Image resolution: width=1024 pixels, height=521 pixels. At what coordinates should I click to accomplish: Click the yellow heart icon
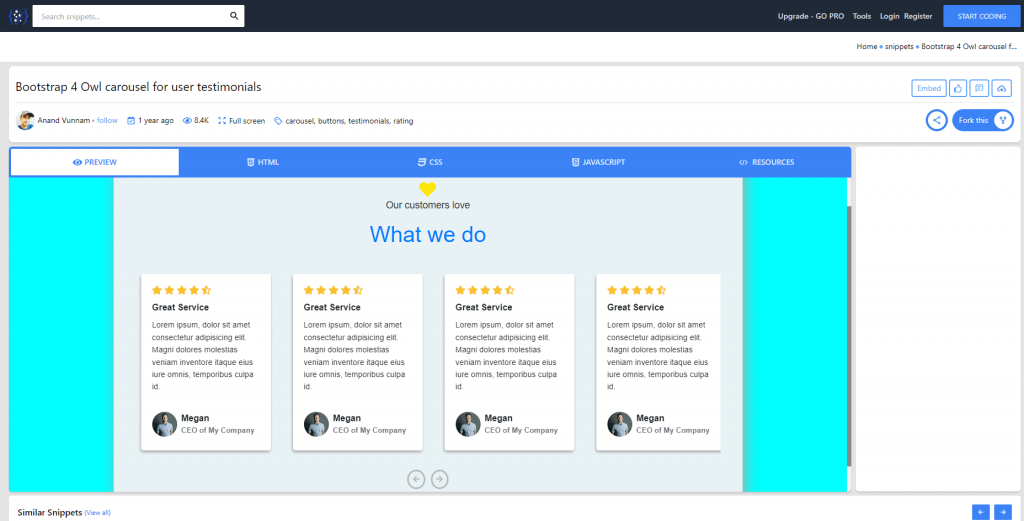point(427,189)
